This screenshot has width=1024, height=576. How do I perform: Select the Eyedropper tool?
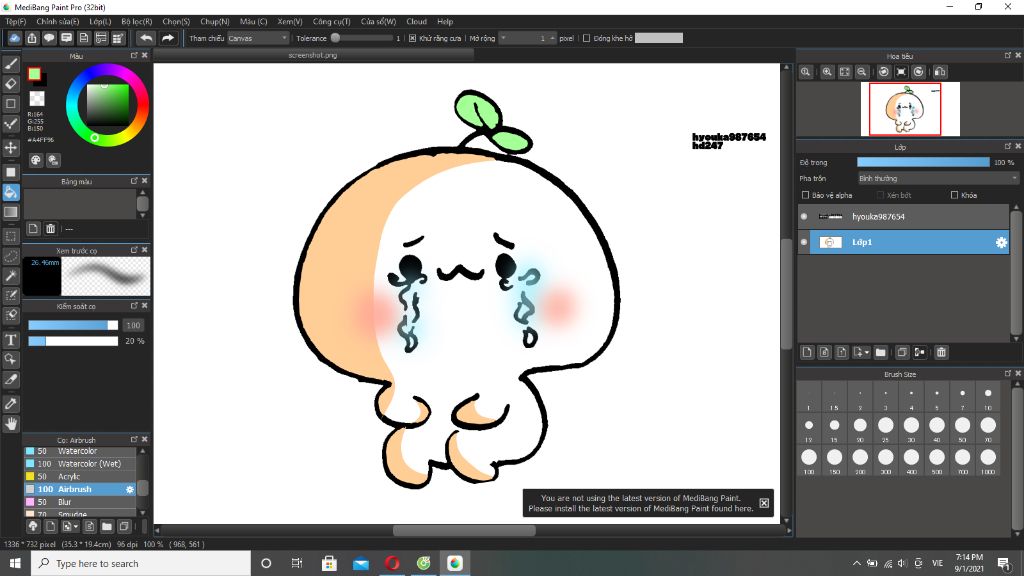tap(11, 404)
